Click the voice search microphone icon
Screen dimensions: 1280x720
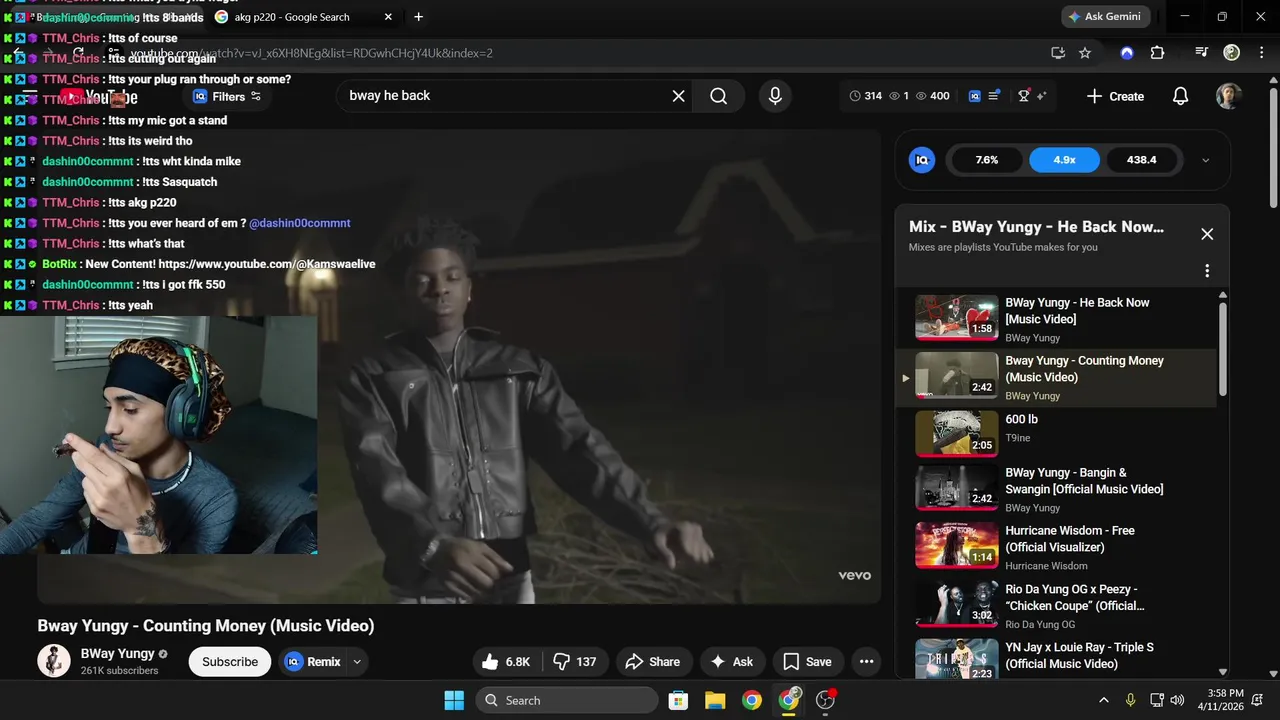coord(774,96)
